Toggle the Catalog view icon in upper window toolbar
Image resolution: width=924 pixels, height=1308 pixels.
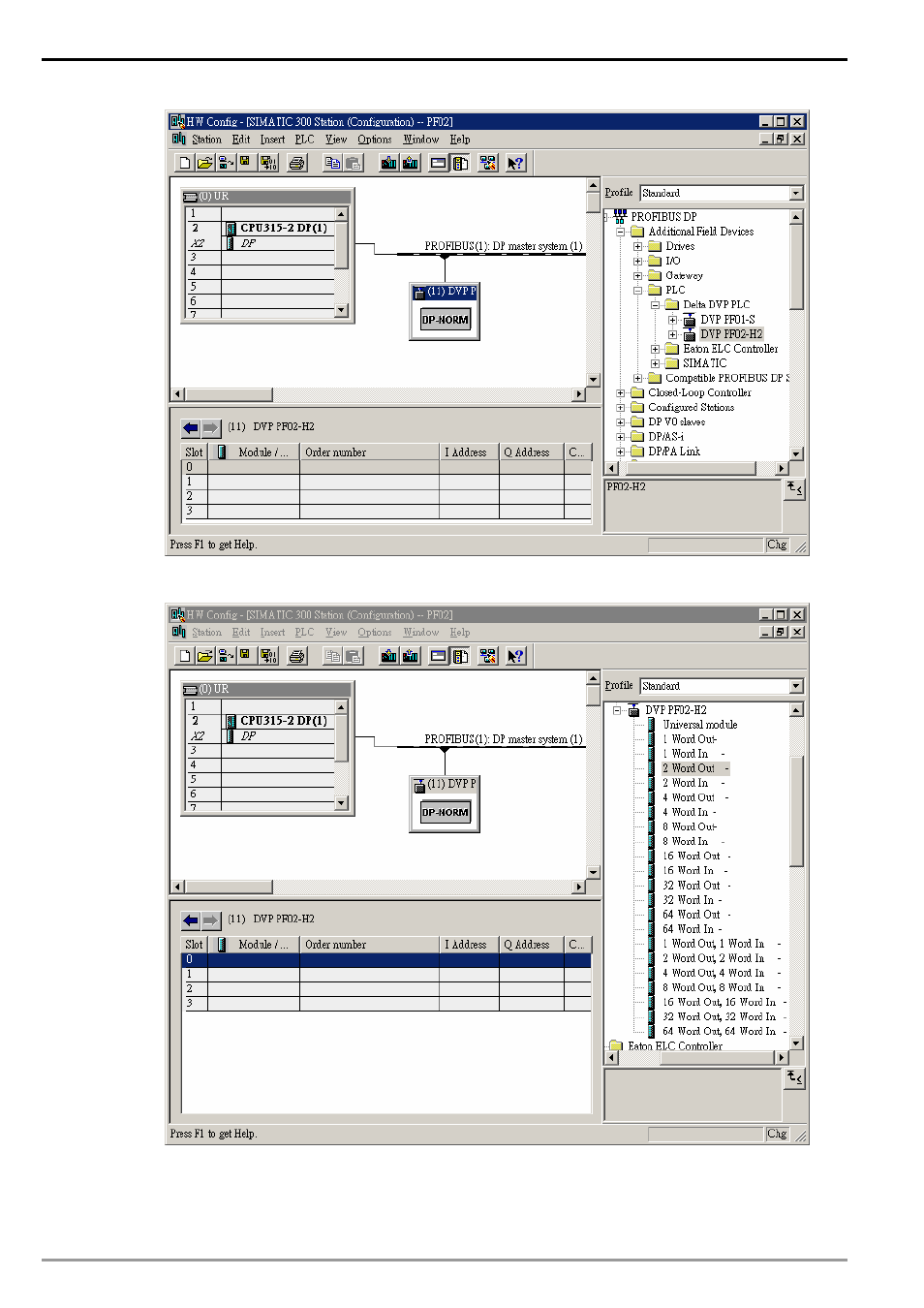[x=461, y=163]
